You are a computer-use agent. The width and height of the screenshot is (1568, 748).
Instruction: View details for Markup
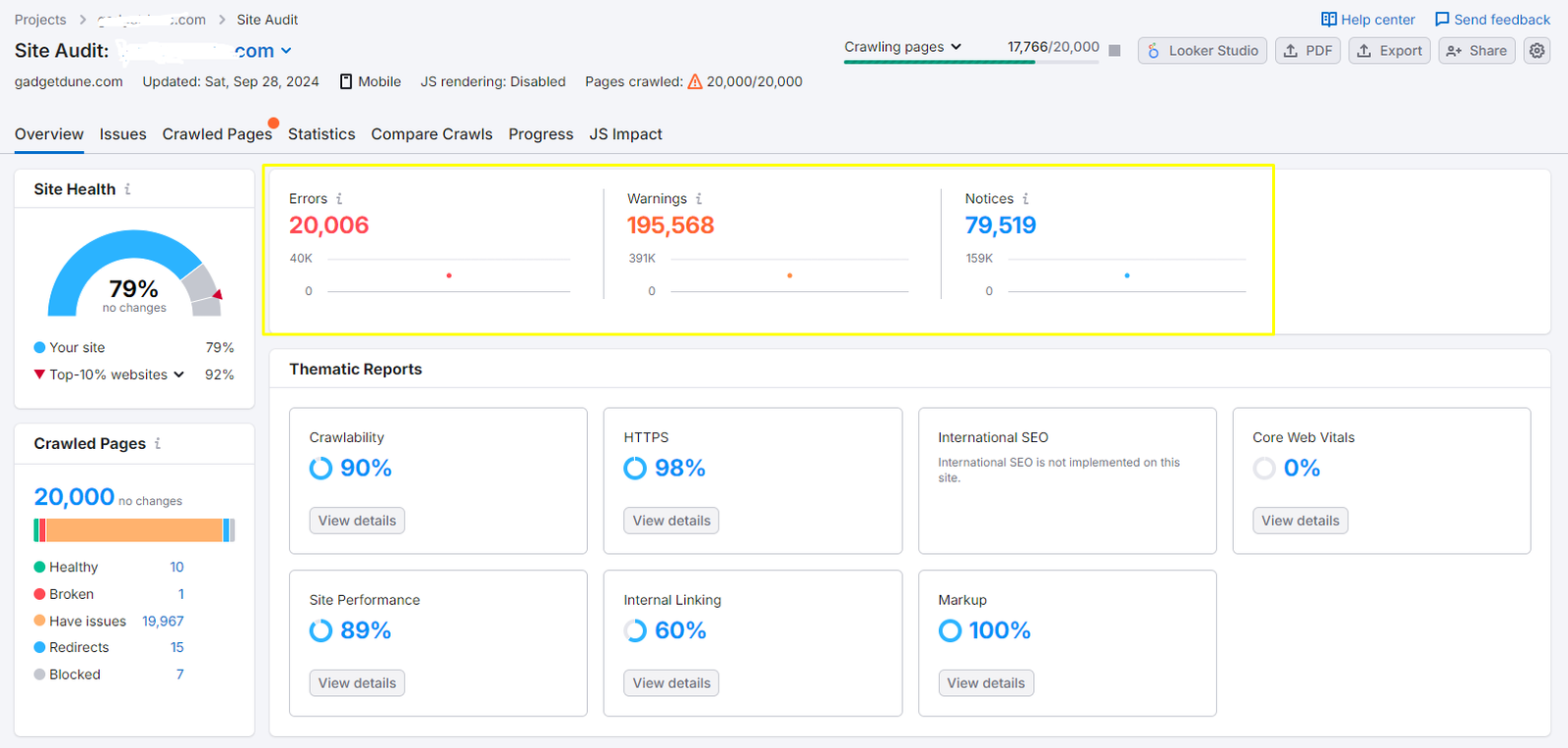(x=986, y=683)
